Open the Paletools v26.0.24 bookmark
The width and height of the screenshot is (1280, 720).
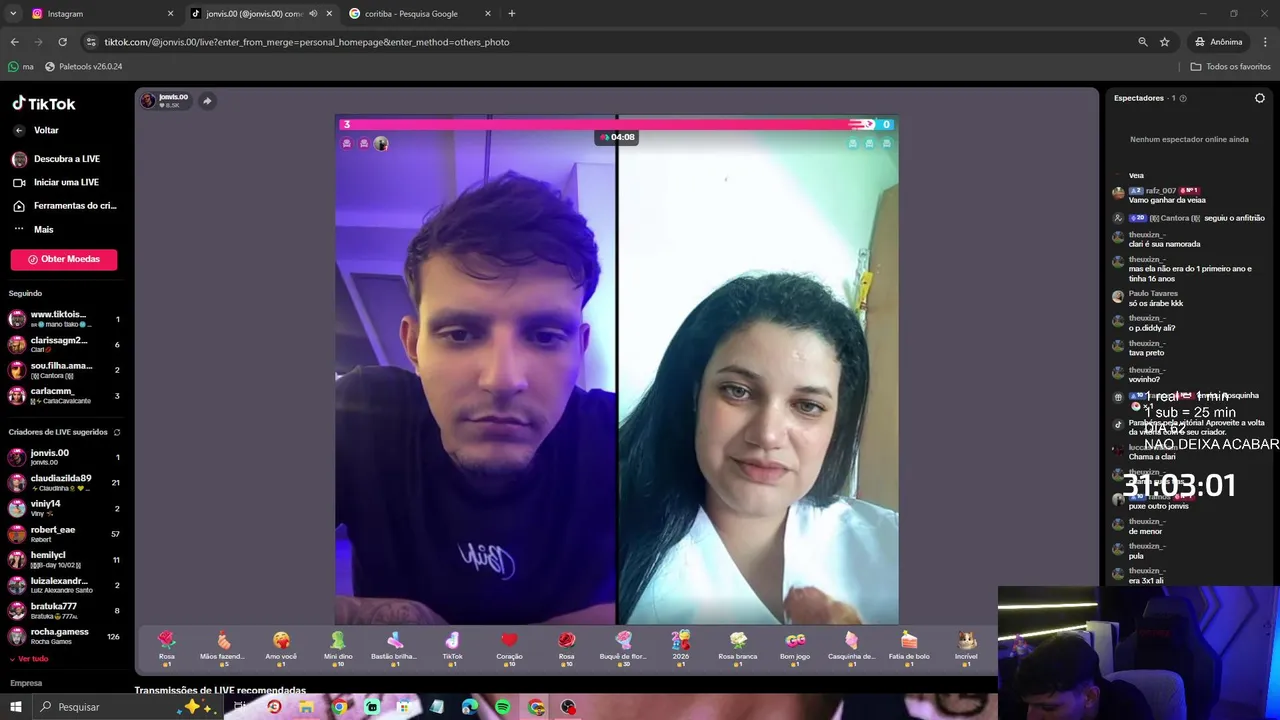pyautogui.click(x=83, y=66)
